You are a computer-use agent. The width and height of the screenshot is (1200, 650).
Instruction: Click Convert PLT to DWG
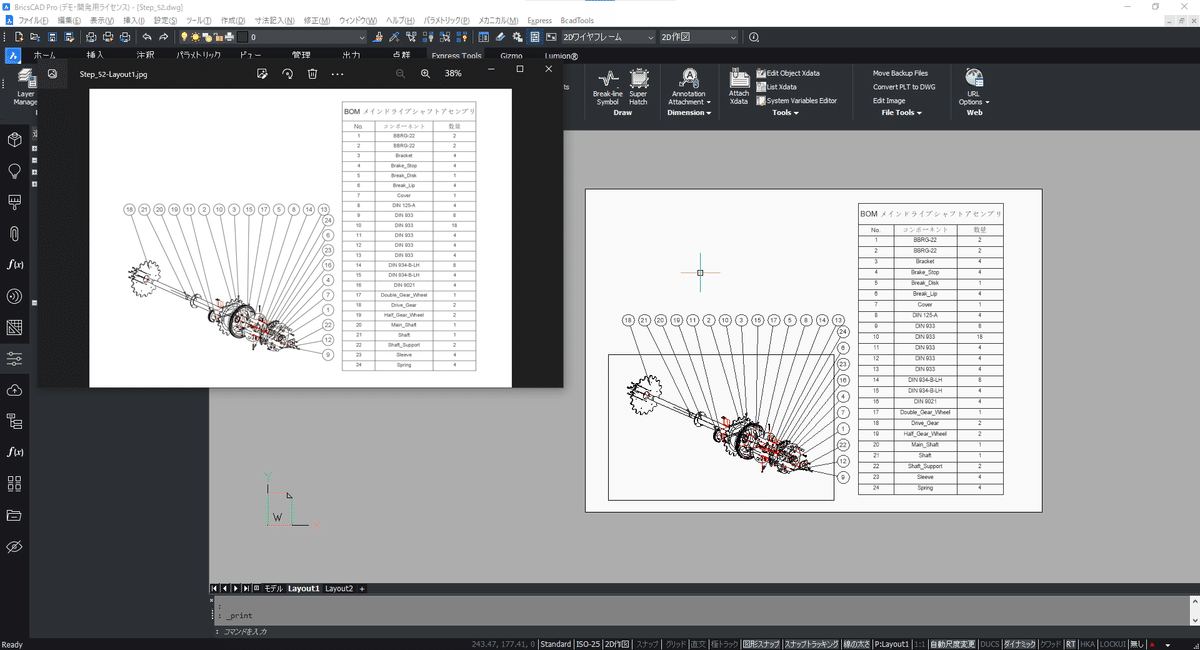(x=904, y=87)
